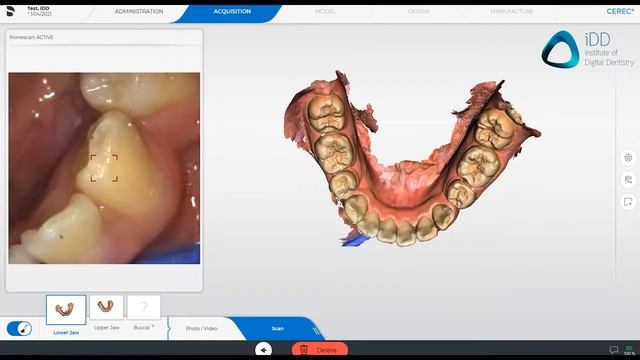Click the add snapshot note icon
This screenshot has height=360, width=640.
tap(628, 202)
